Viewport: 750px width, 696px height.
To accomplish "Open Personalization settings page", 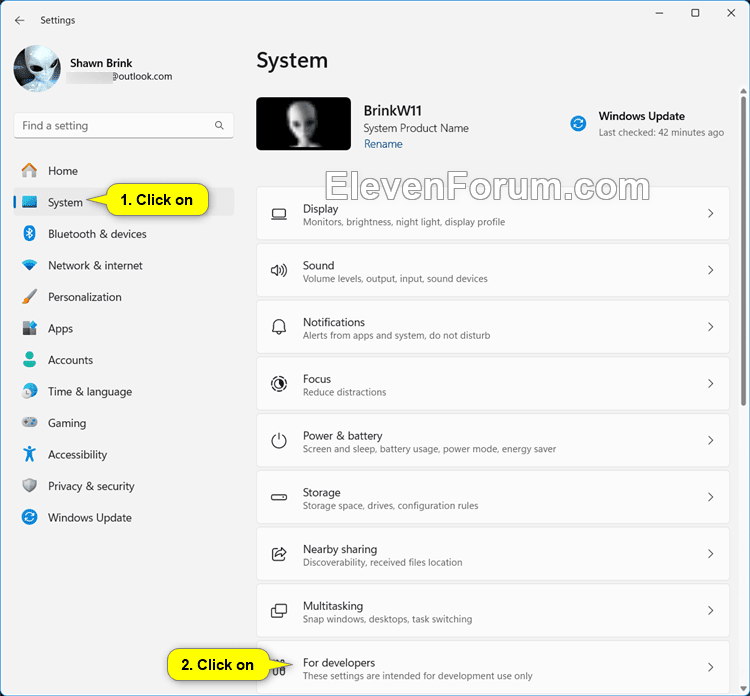I will coord(123,297).
